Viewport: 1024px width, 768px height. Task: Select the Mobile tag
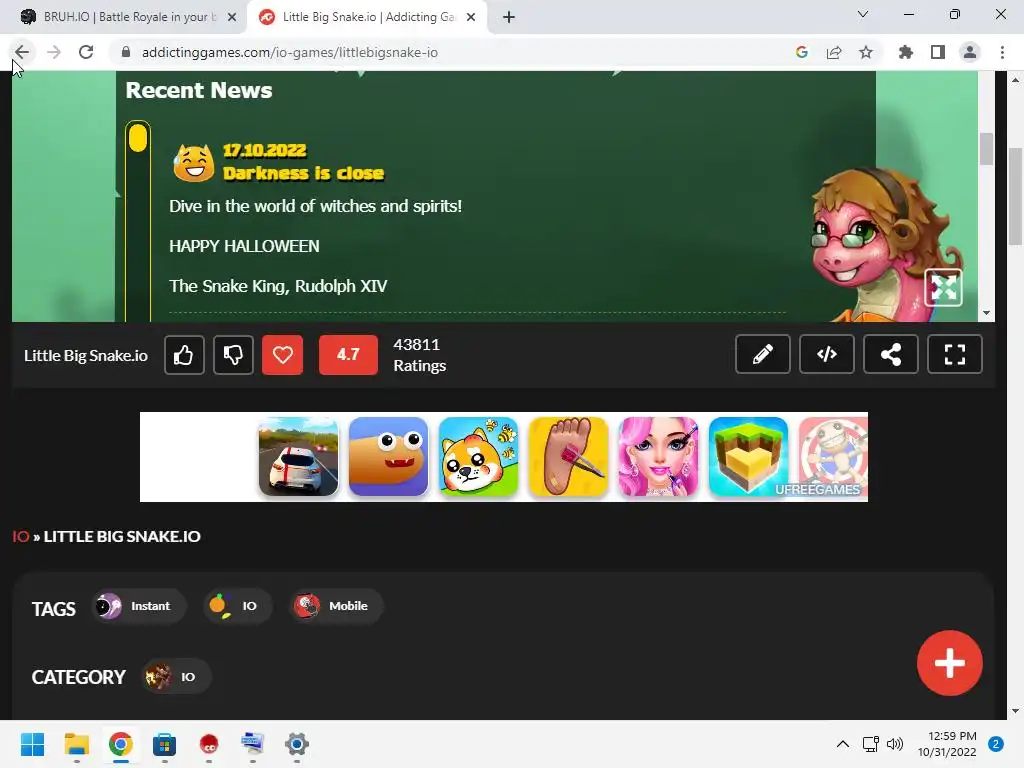[x=336, y=606]
